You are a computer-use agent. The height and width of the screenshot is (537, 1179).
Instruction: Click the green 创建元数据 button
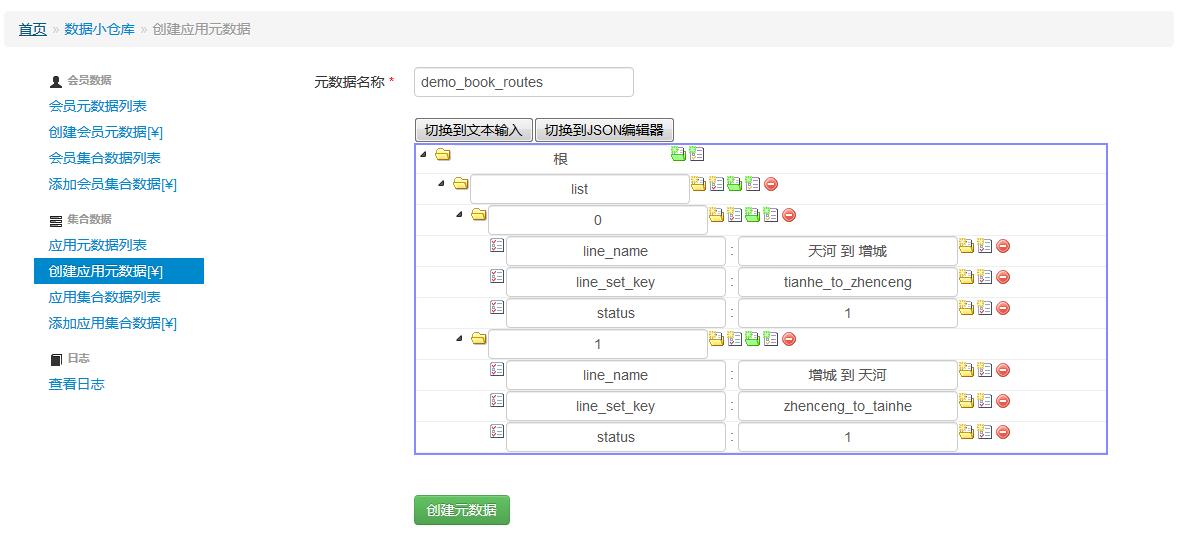[462, 510]
